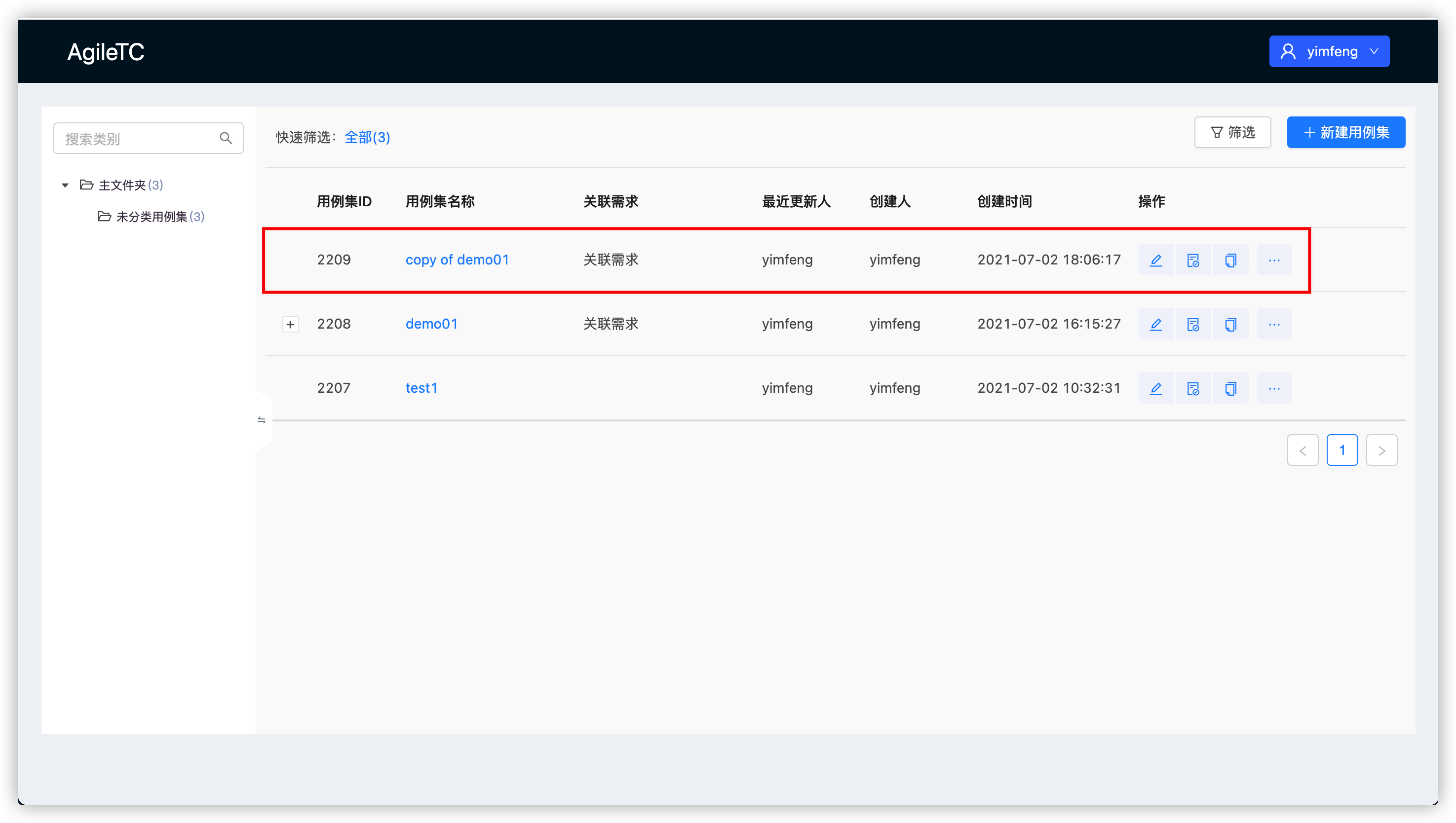Click the edit pencil icon for case set 2209
Screen dimensions: 1456x823
[x=1155, y=260]
